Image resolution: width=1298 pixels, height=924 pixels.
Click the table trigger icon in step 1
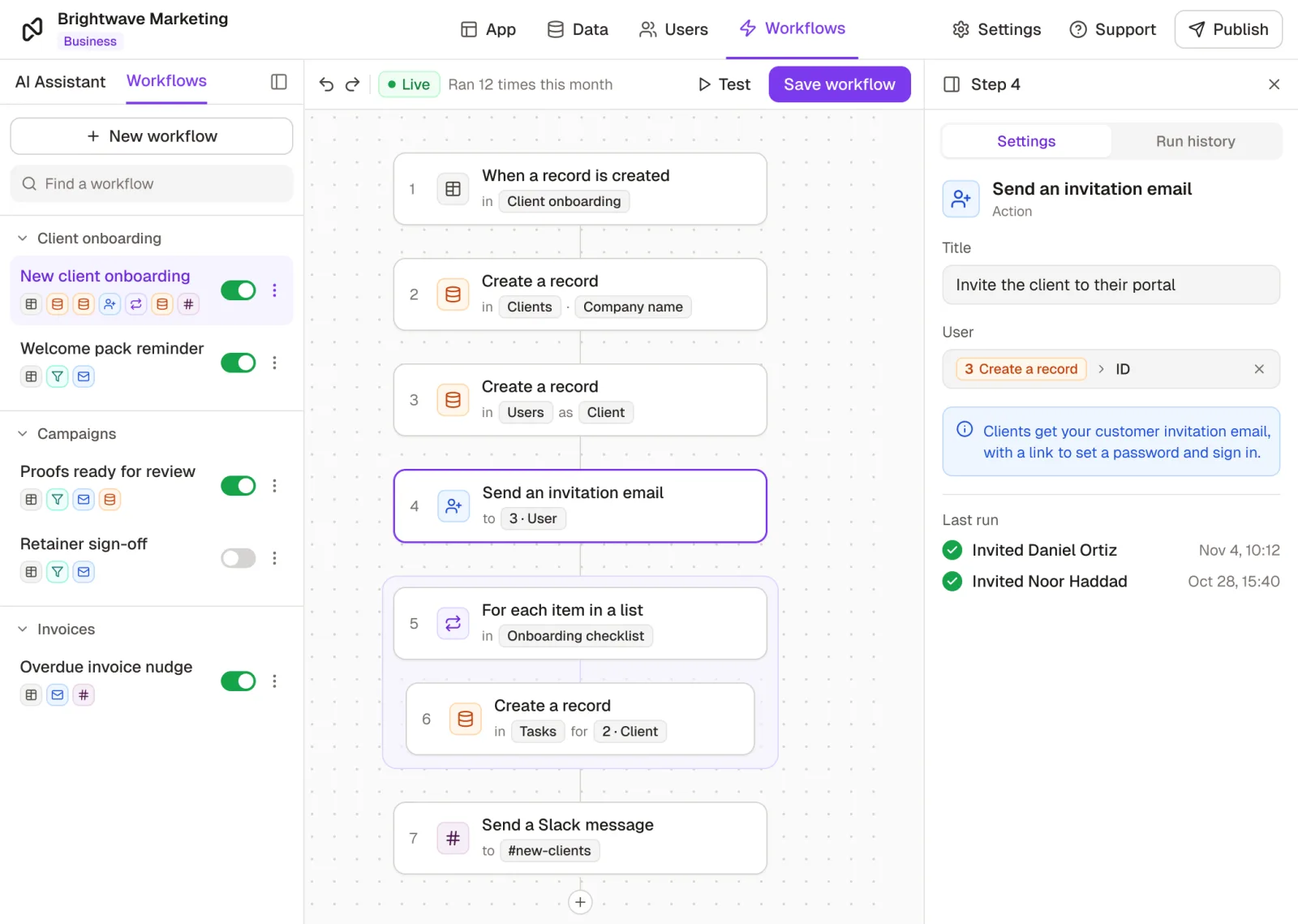pyautogui.click(x=453, y=189)
